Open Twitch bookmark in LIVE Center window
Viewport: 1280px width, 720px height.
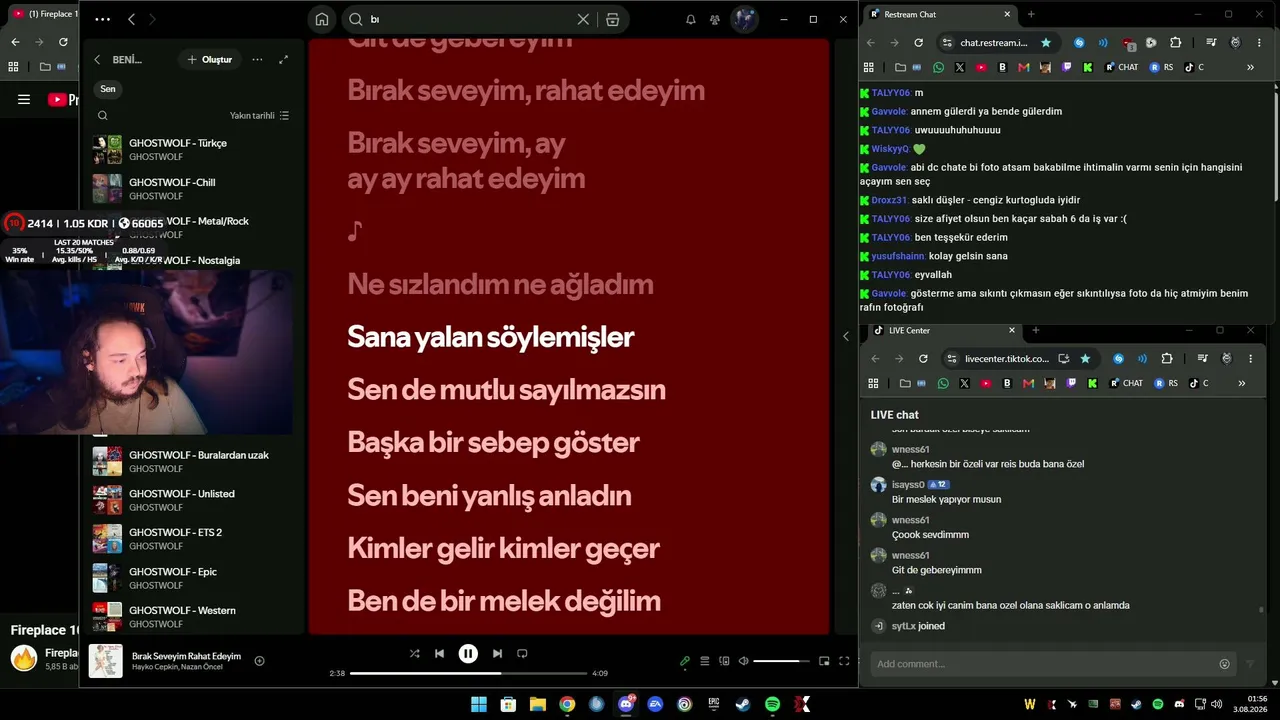pos(1072,383)
